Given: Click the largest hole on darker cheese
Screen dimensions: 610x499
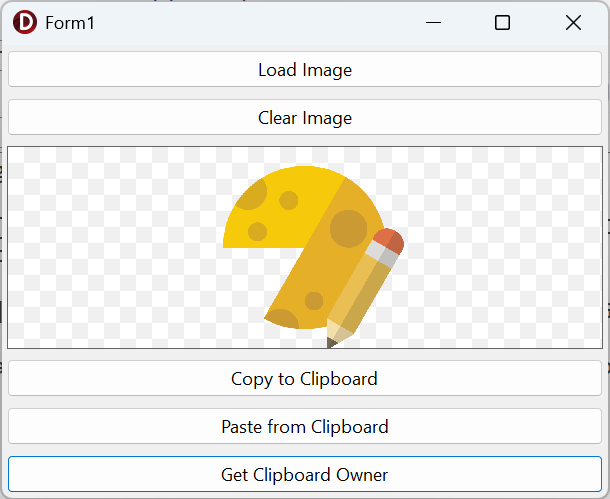Looking at the screenshot, I should 349,229.
